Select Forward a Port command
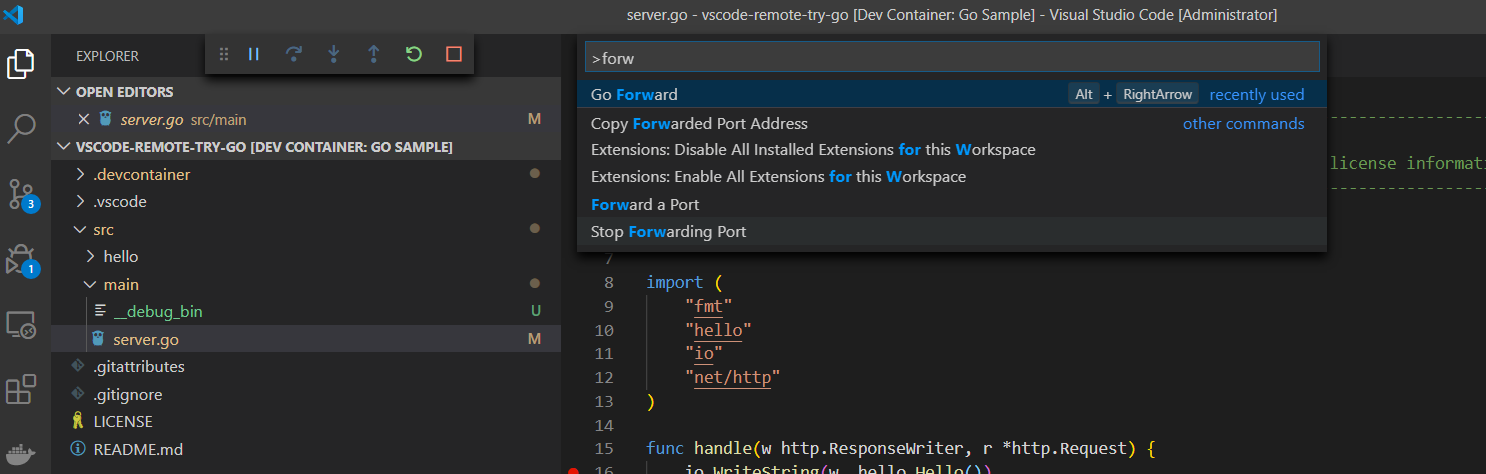Viewport: 1486px width, 474px height. click(x=951, y=204)
